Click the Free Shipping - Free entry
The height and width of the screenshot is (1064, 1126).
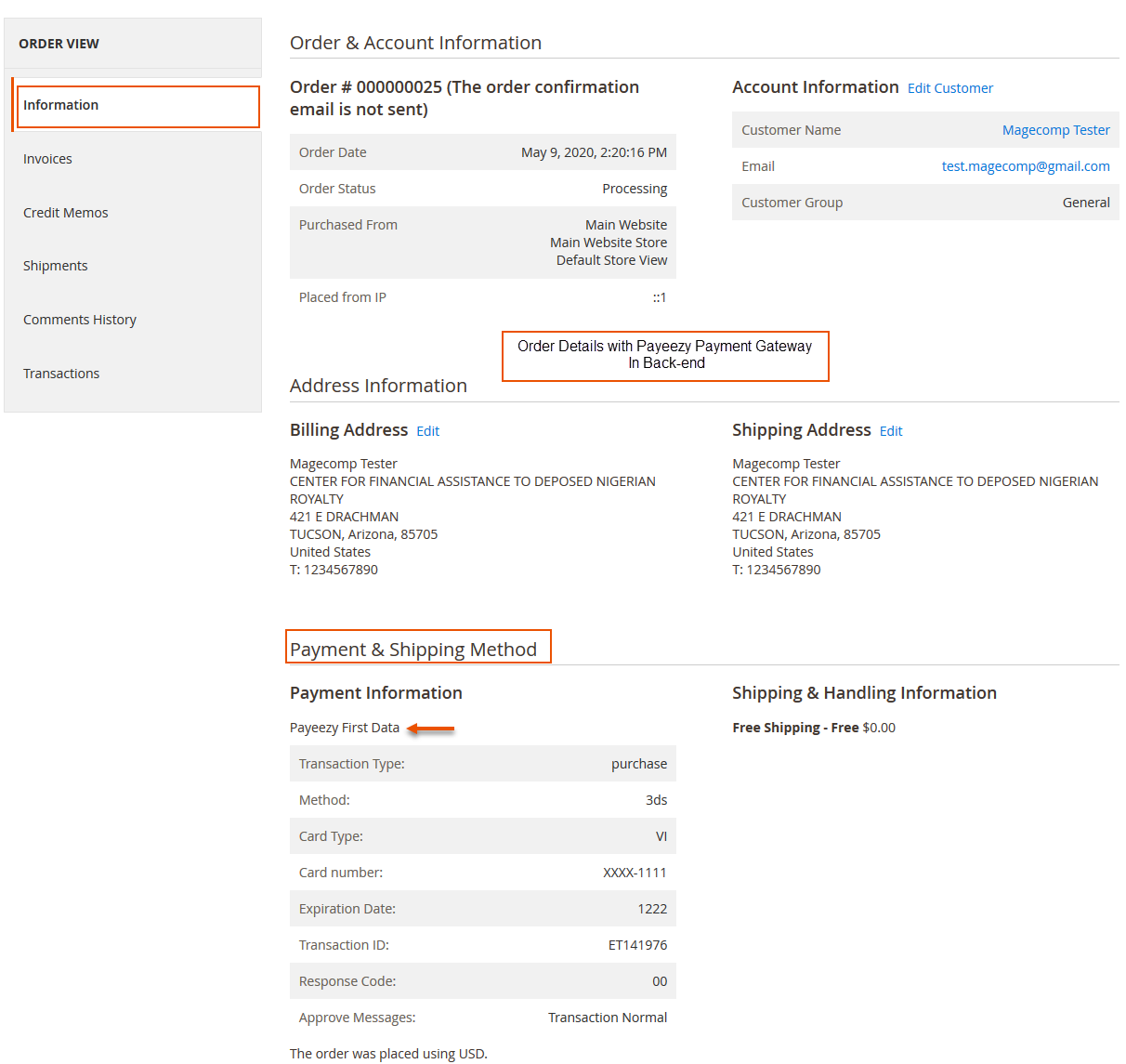tap(813, 727)
